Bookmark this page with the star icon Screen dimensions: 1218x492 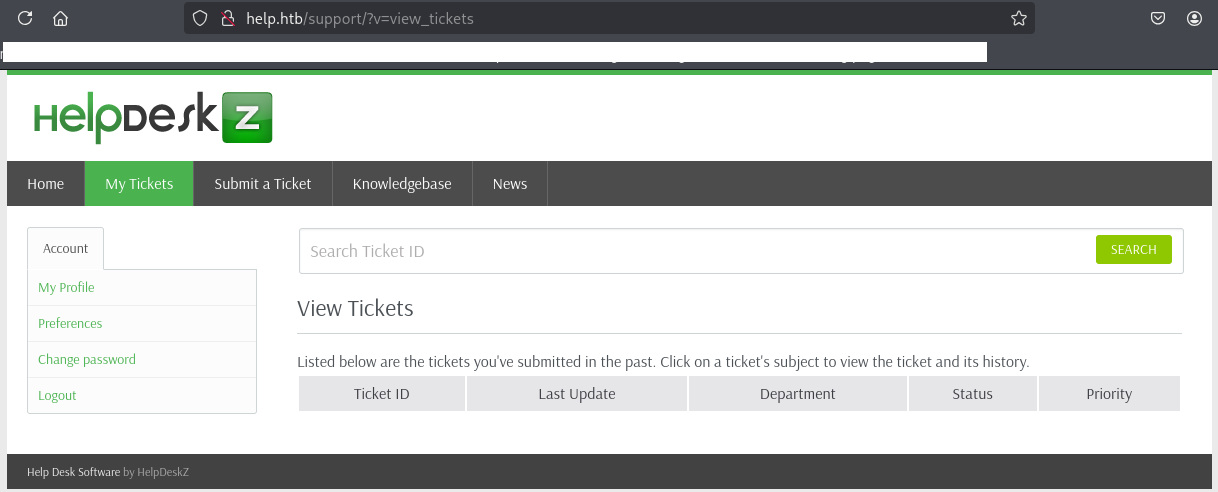1018,18
